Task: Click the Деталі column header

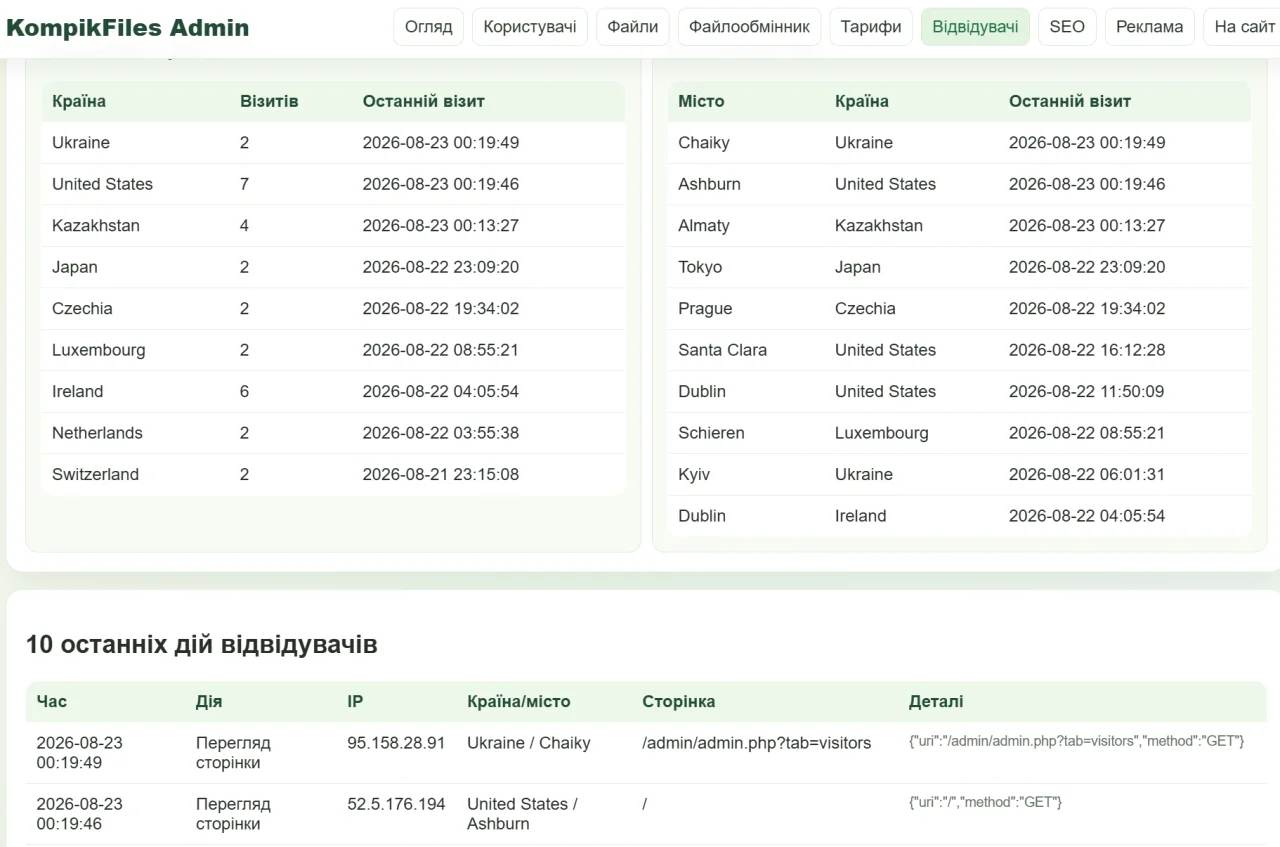Action: 936,702
